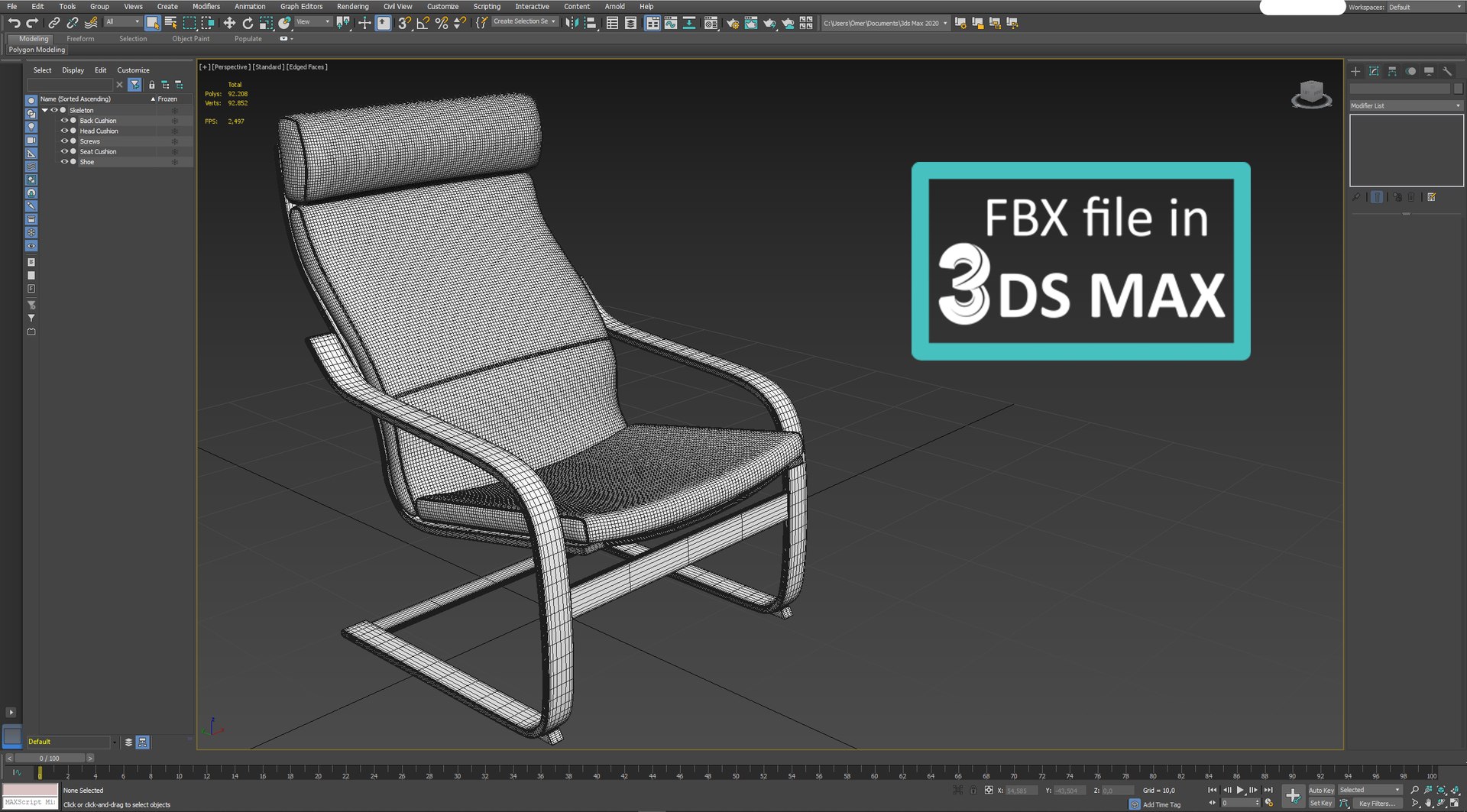Click the MAXScript Mini listener field

click(30, 803)
